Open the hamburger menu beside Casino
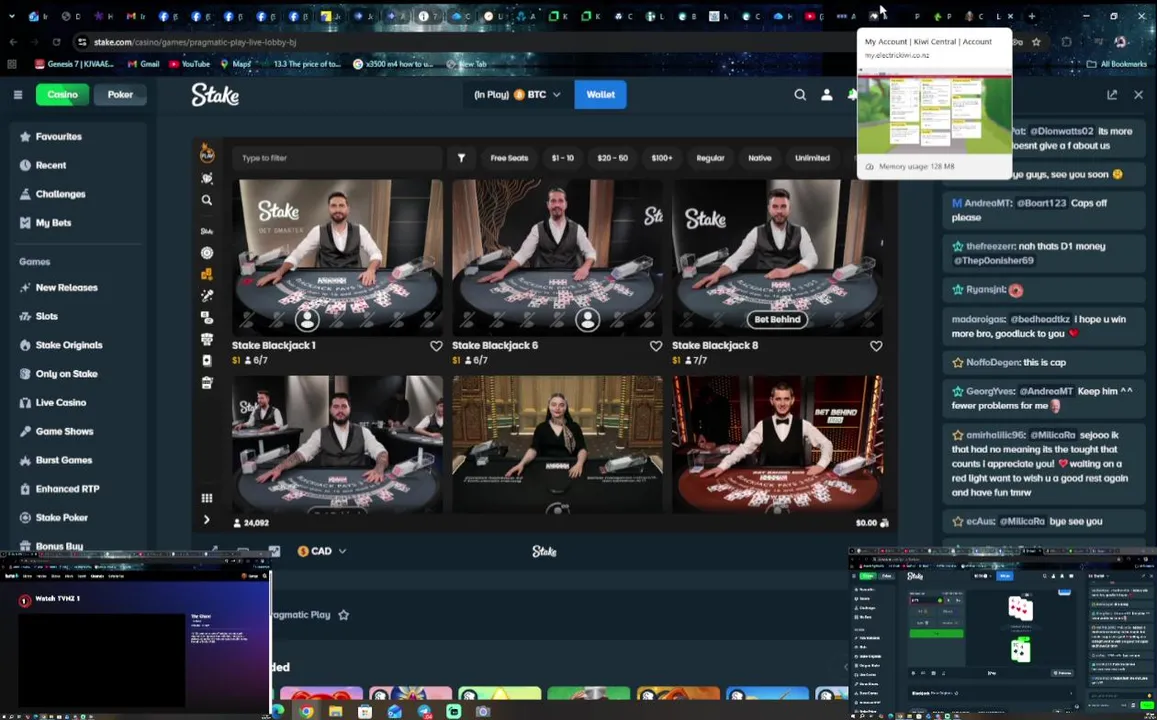 pyautogui.click(x=18, y=94)
